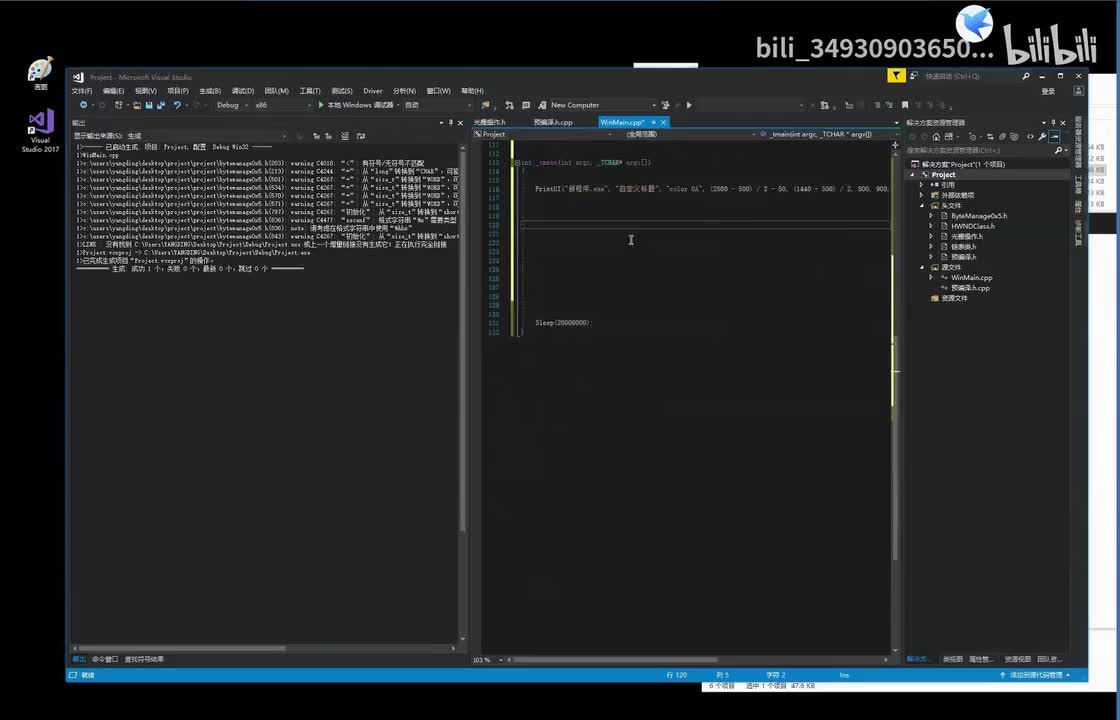The width and height of the screenshot is (1120, 720).
Task: Select HWNDClass.h in Solution Explorer
Action: pos(972,226)
